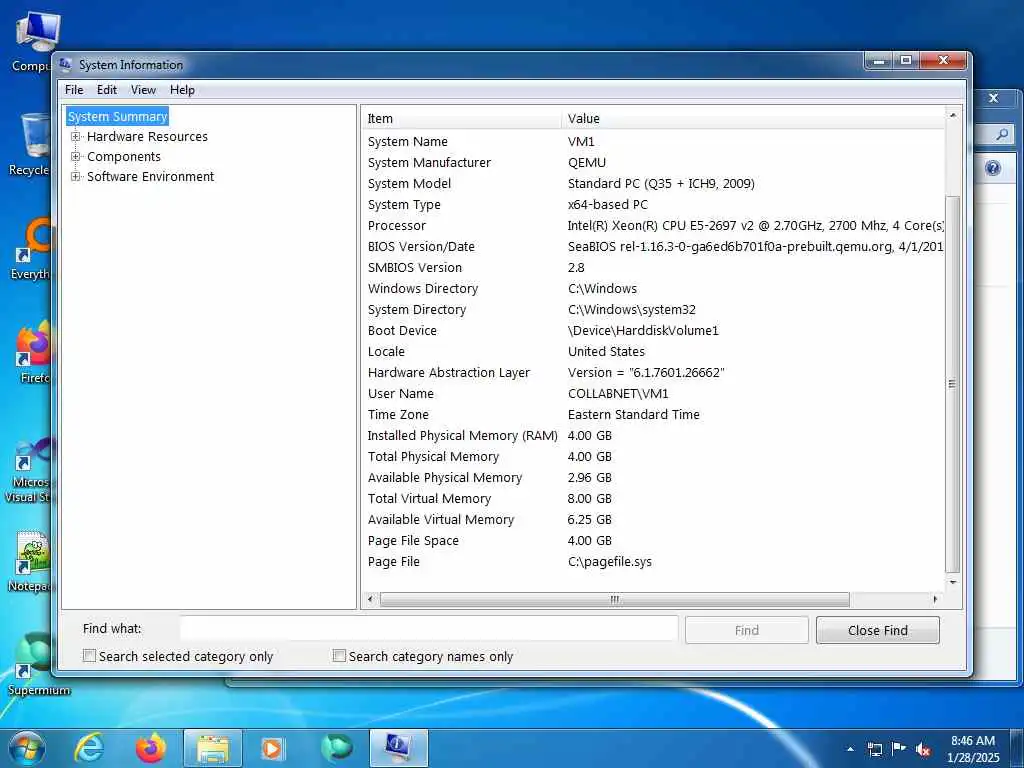
Task: Click the System Information title bar icon
Action: (65, 64)
